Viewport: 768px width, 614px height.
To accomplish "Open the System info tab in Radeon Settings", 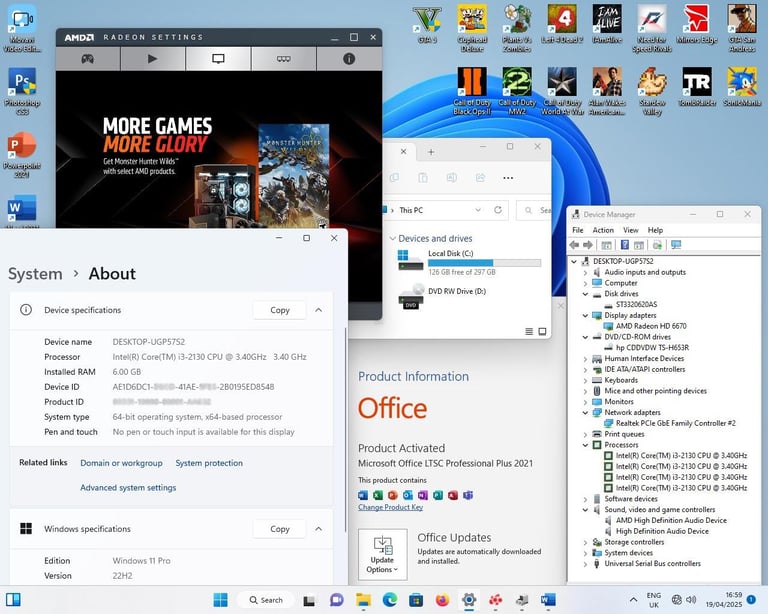I will point(349,59).
